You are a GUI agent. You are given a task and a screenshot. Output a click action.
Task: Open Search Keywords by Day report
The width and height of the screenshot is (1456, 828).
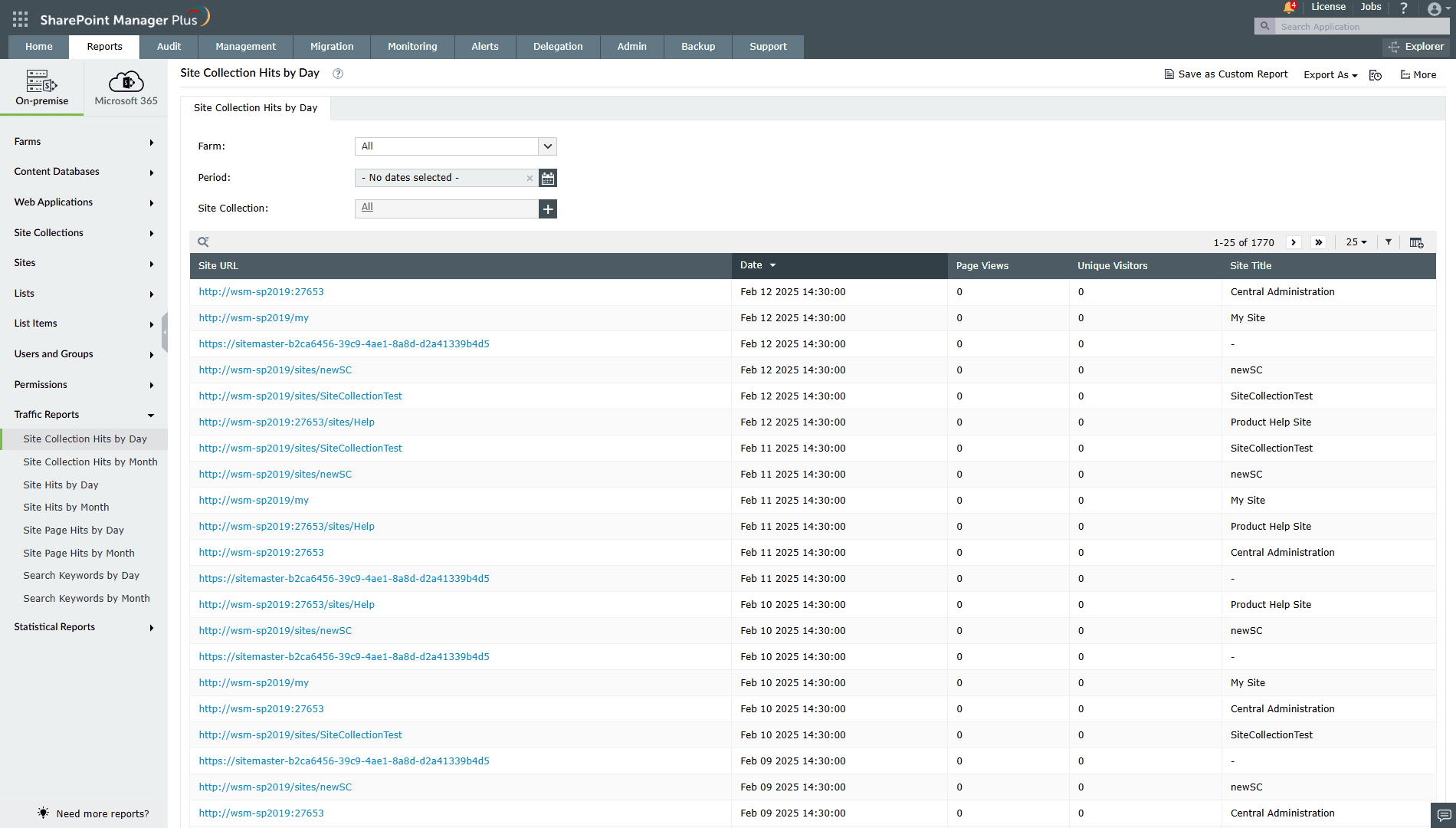click(x=81, y=576)
